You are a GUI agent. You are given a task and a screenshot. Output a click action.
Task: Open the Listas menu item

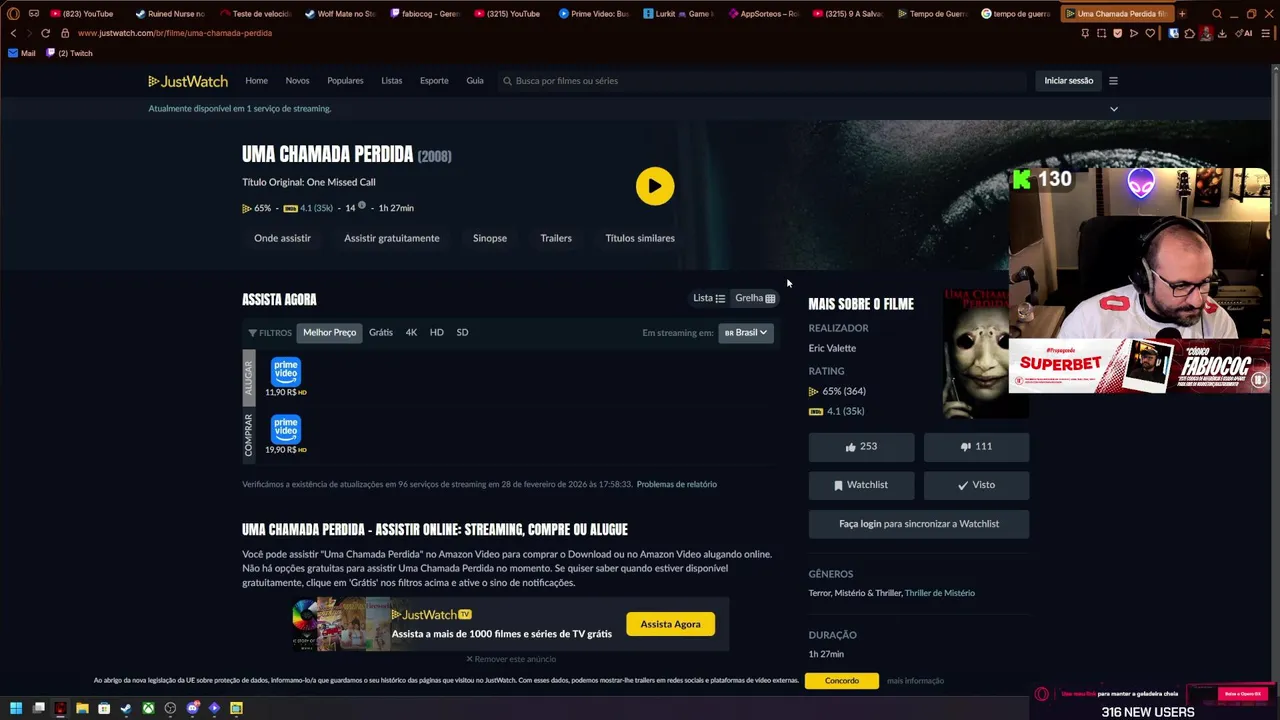pos(391,81)
